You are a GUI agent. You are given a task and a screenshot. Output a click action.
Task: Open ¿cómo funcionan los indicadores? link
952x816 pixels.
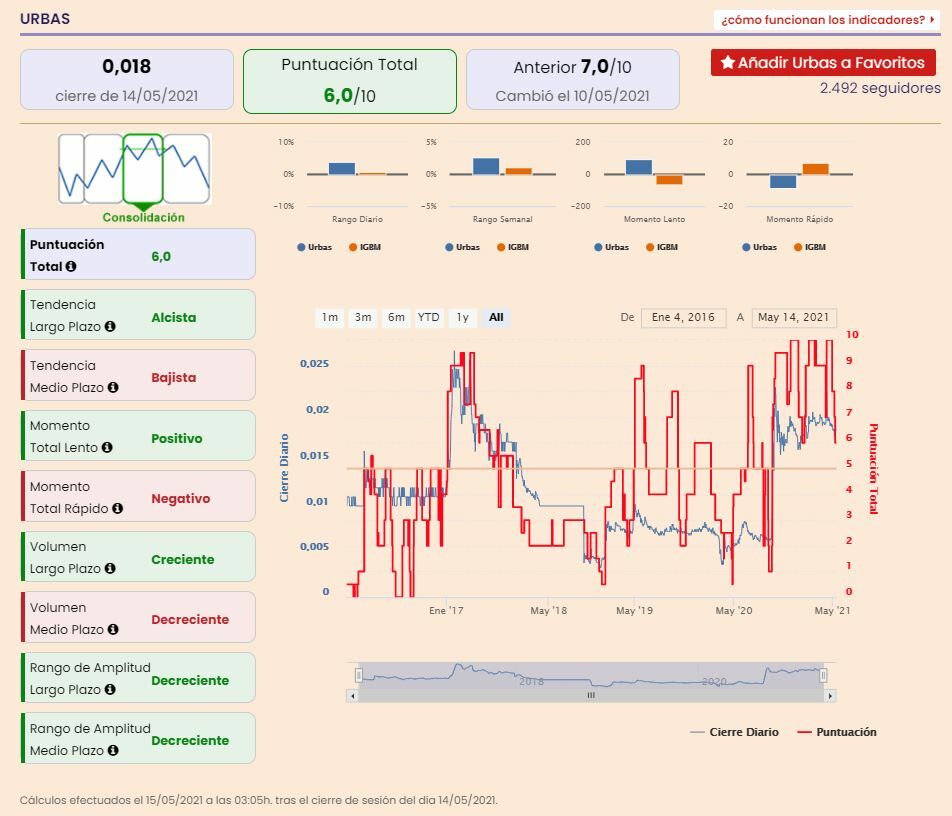coord(827,20)
